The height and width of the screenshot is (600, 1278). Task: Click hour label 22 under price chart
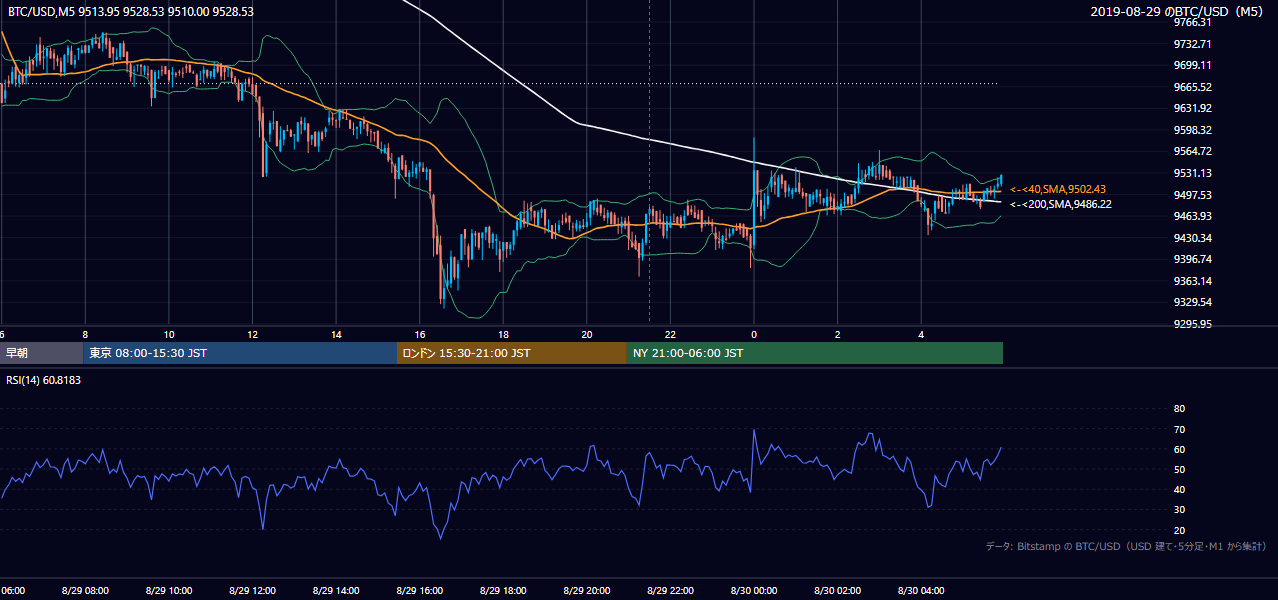click(x=670, y=334)
